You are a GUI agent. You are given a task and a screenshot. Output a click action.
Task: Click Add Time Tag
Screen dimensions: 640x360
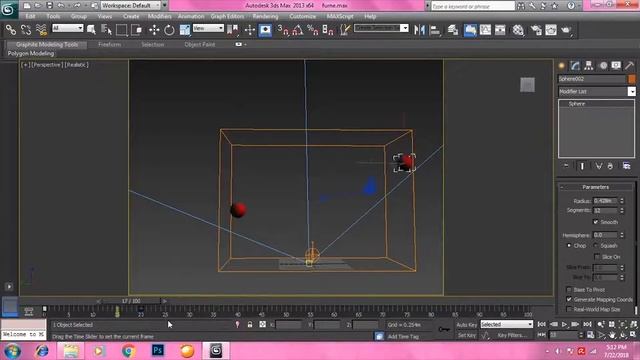(x=403, y=336)
